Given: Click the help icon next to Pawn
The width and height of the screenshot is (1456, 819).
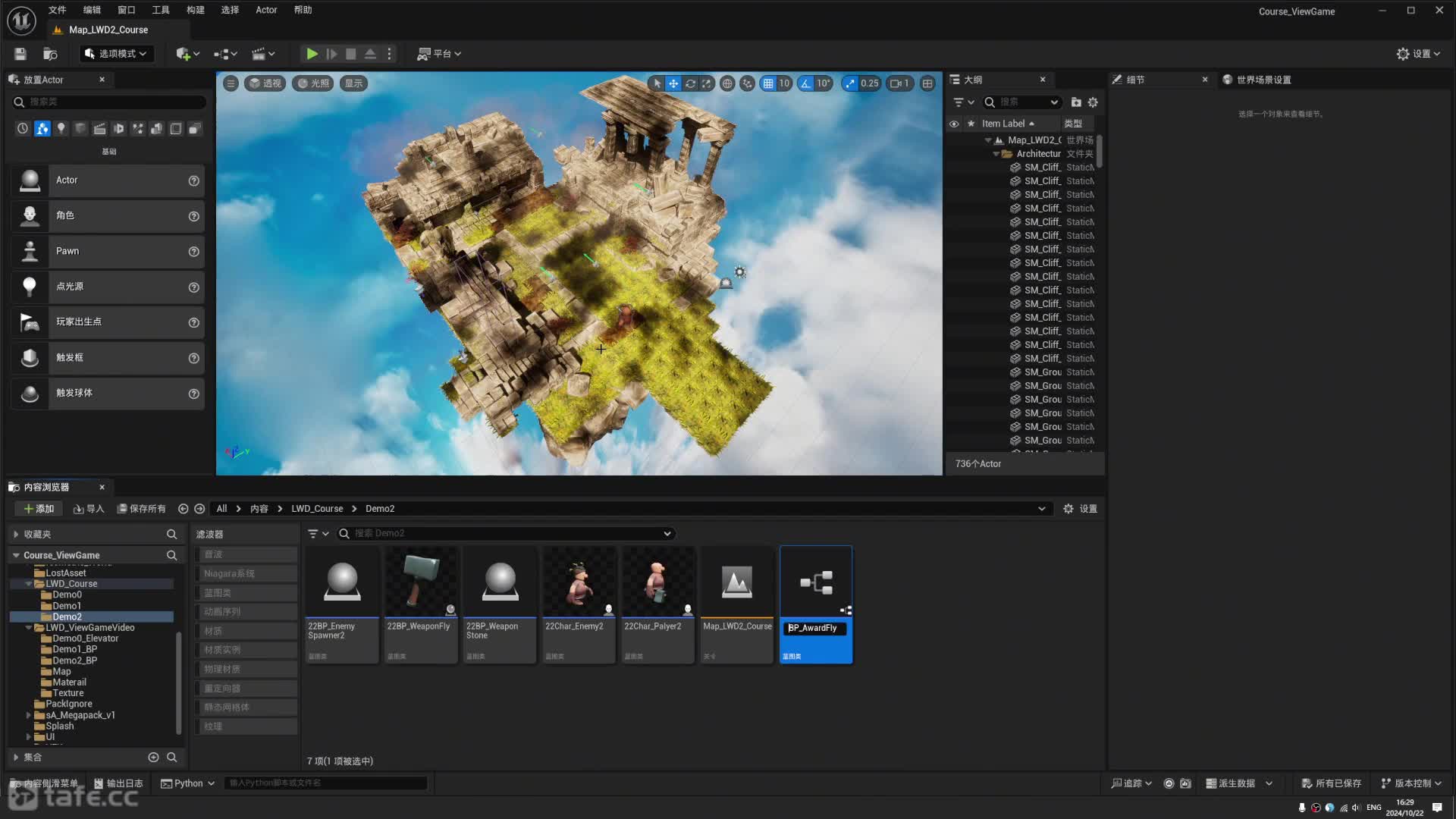Looking at the screenshot, I should [x=194, y=252].
